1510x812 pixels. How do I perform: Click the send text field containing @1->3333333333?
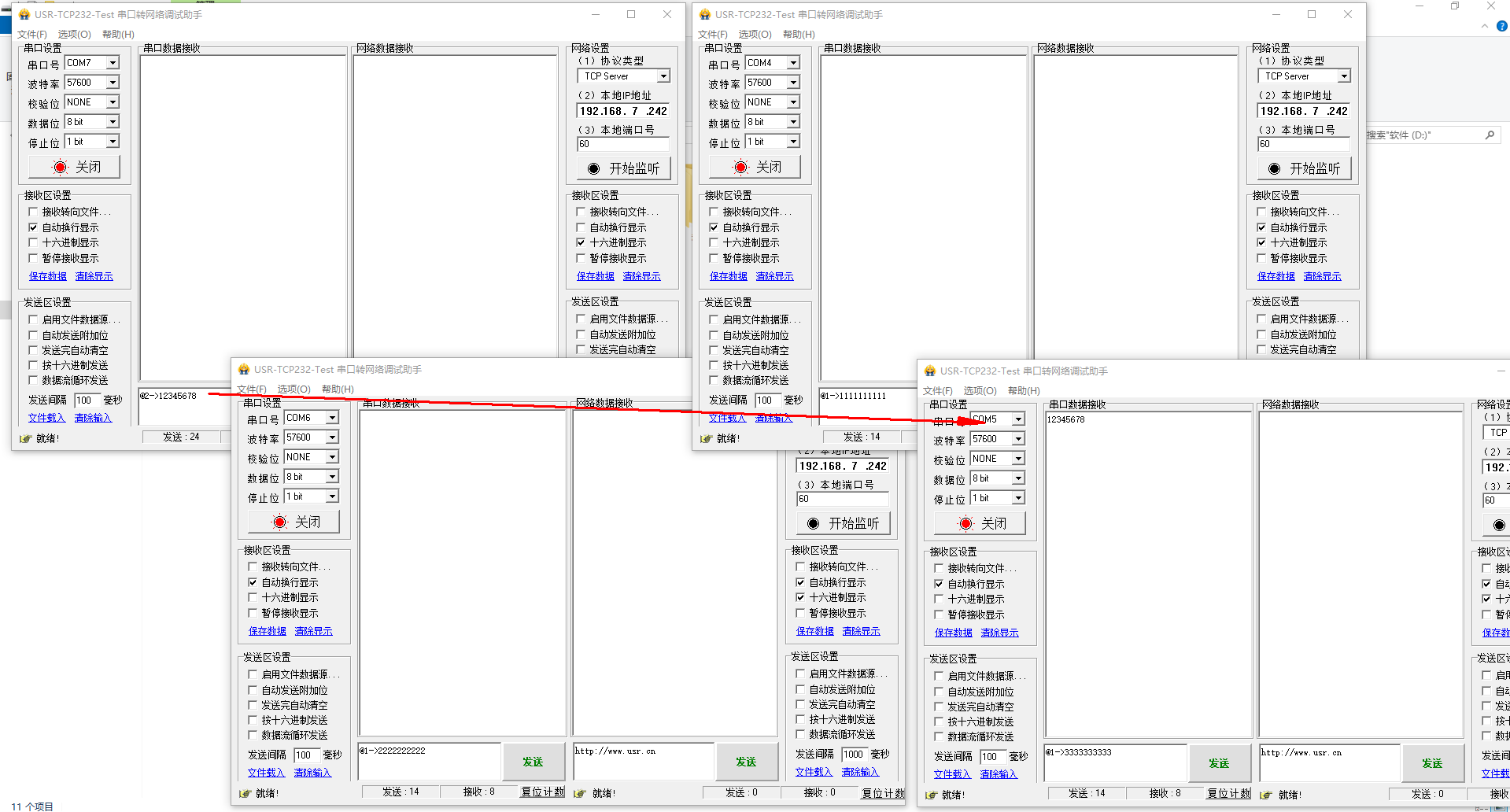pos(1115,762)
